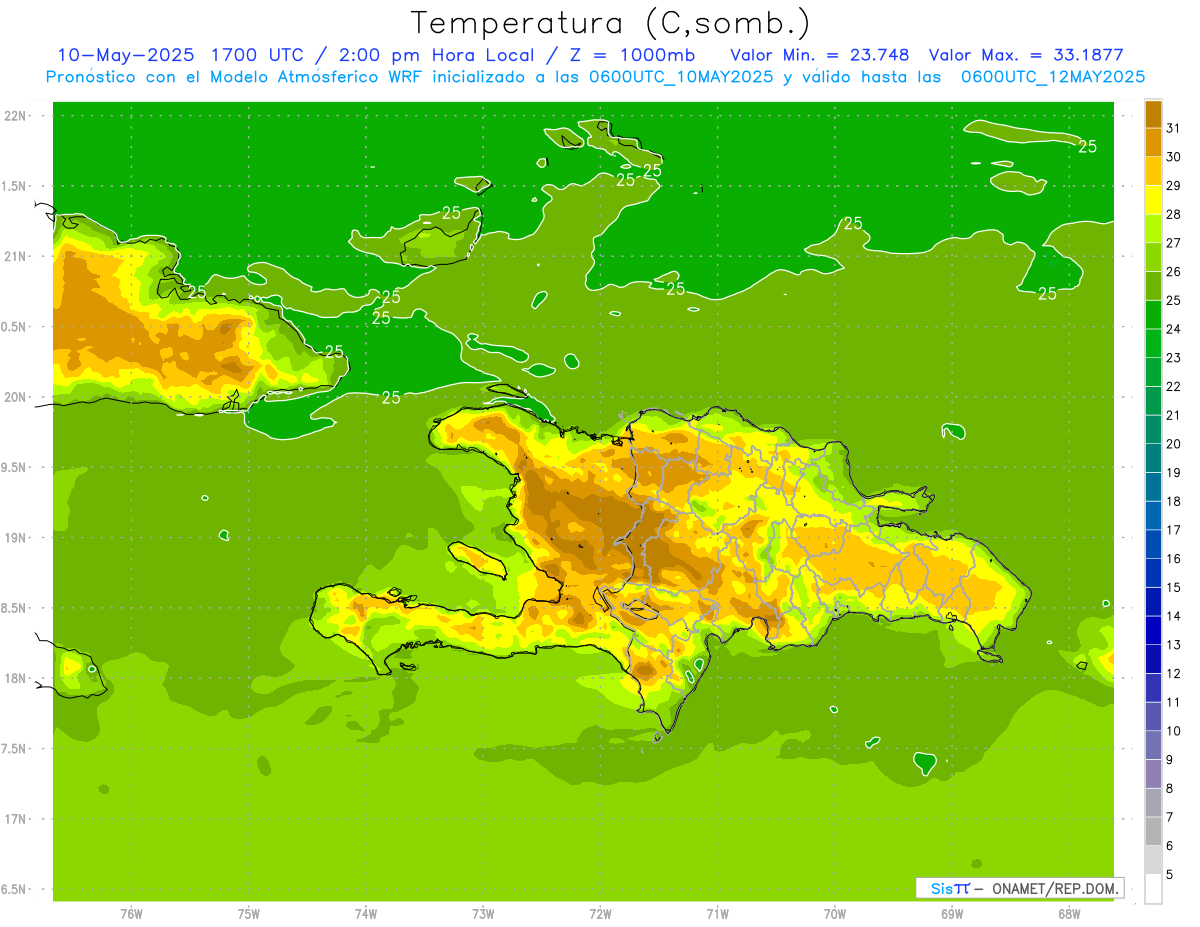Image resolution: width=1200 pixels, height=927 pixels.
Task: Click the green scale band between 23 and 24
Action: point(1153,343)
